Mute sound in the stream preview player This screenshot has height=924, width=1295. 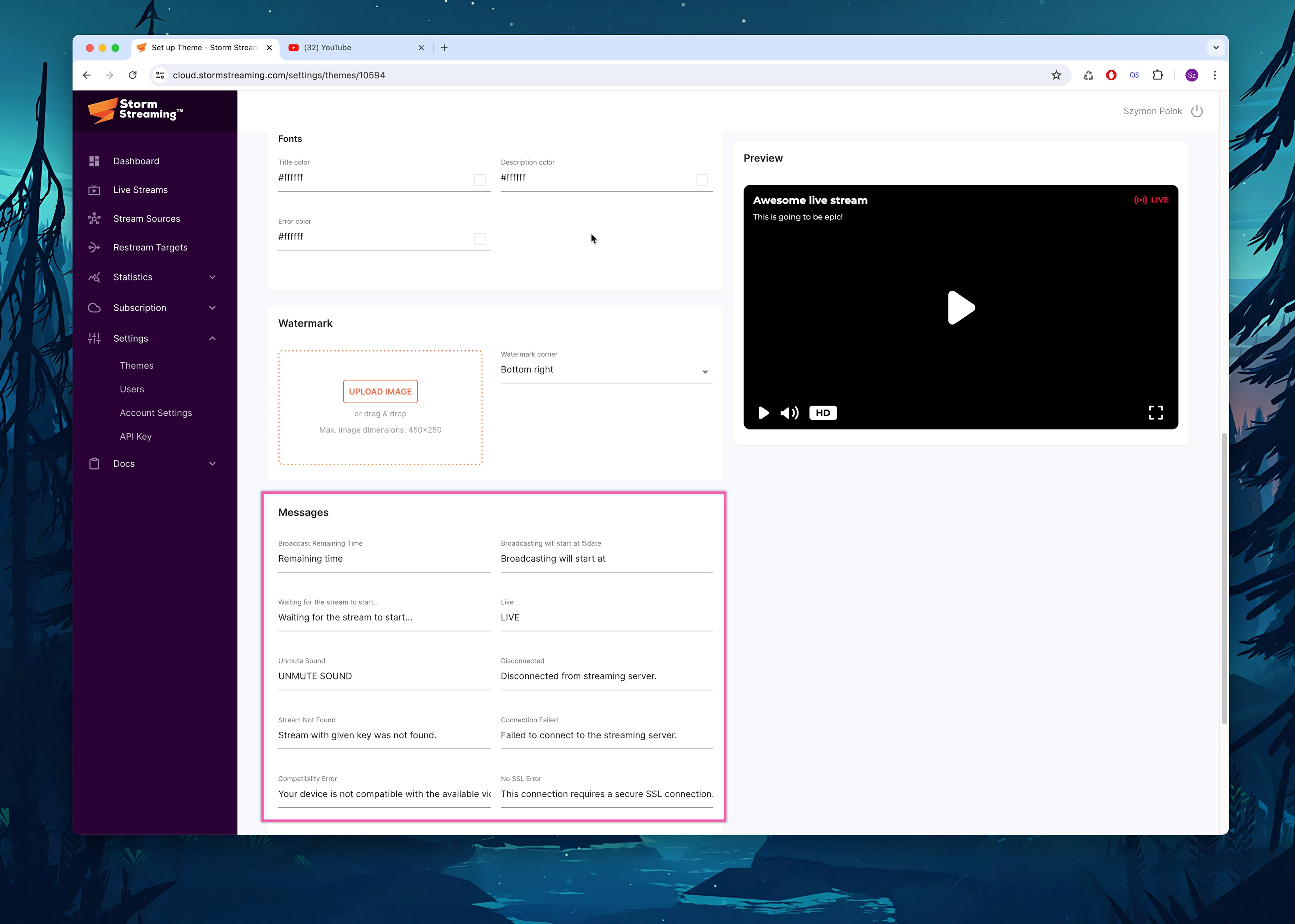click(790, 413)
